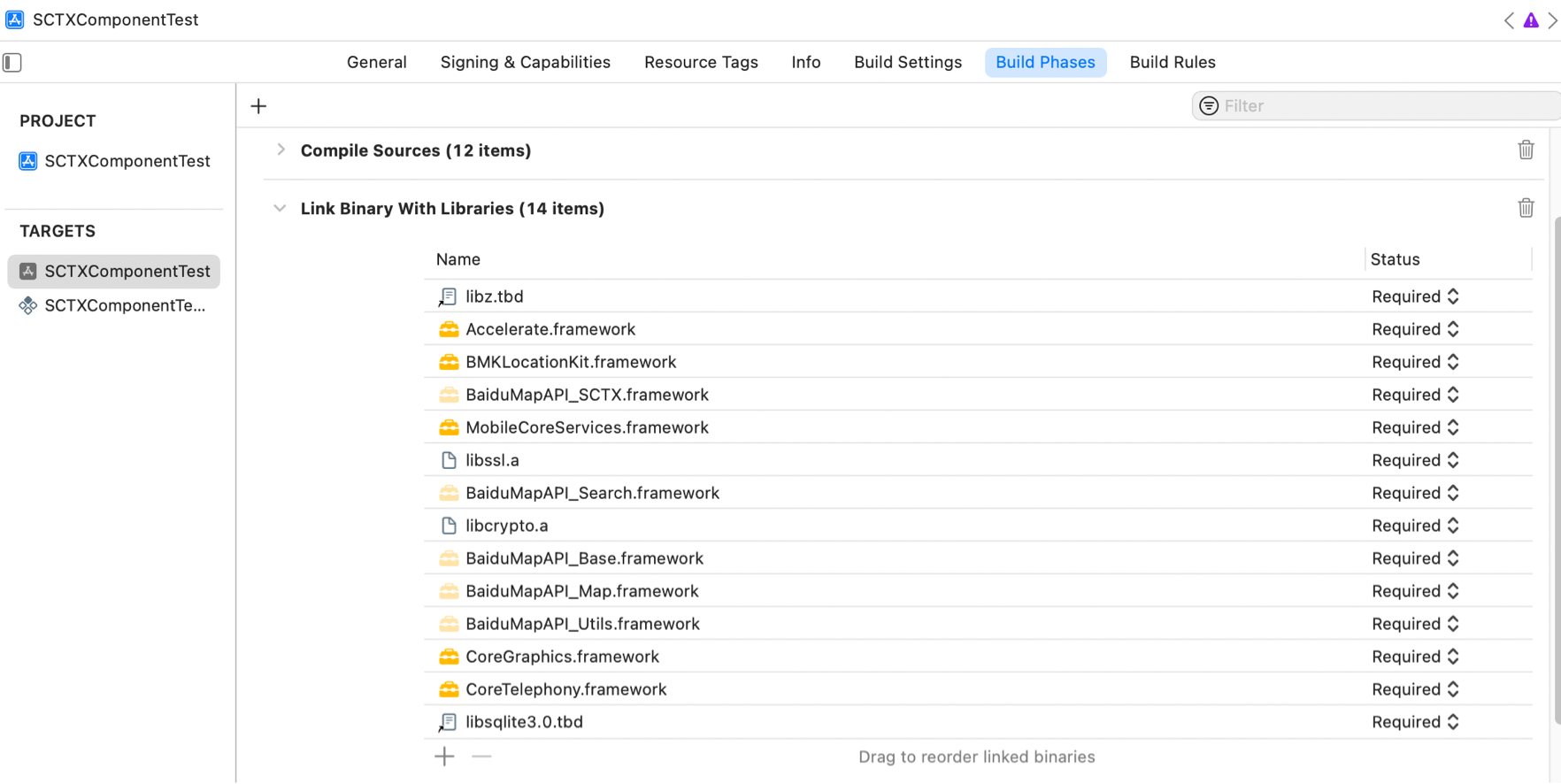Click the purple warning triangle icon
The width and height of the screenshot is (1561, 784).
coord(1530,20)
